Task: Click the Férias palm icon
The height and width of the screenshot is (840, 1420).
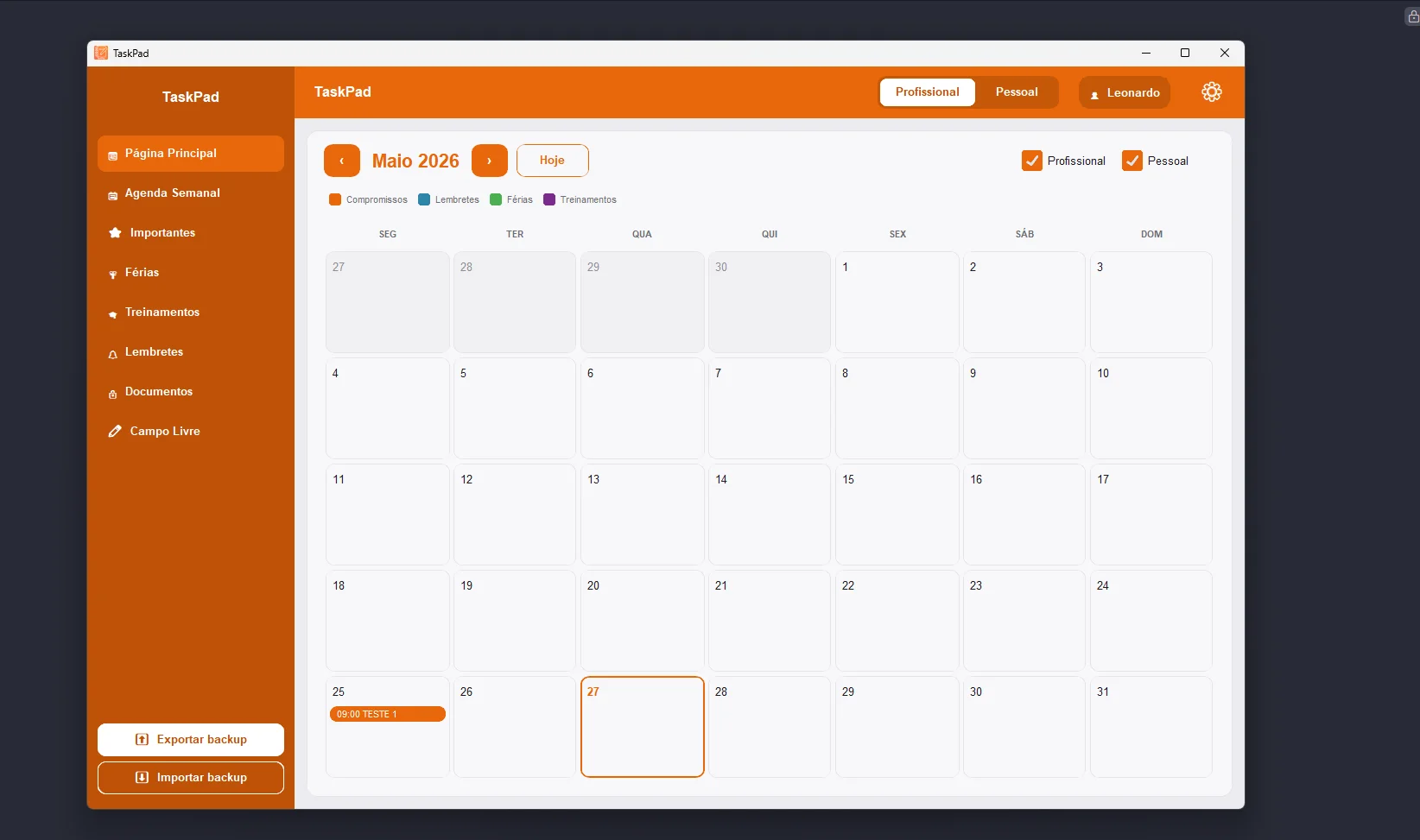Action: [112, 275]
